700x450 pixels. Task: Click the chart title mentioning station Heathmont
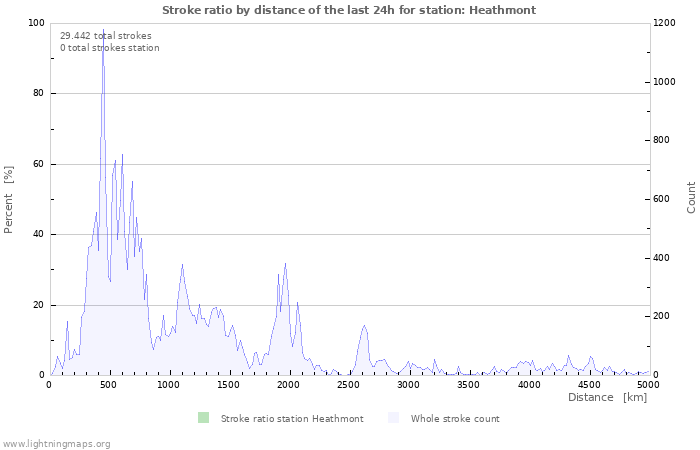[349, 10]
